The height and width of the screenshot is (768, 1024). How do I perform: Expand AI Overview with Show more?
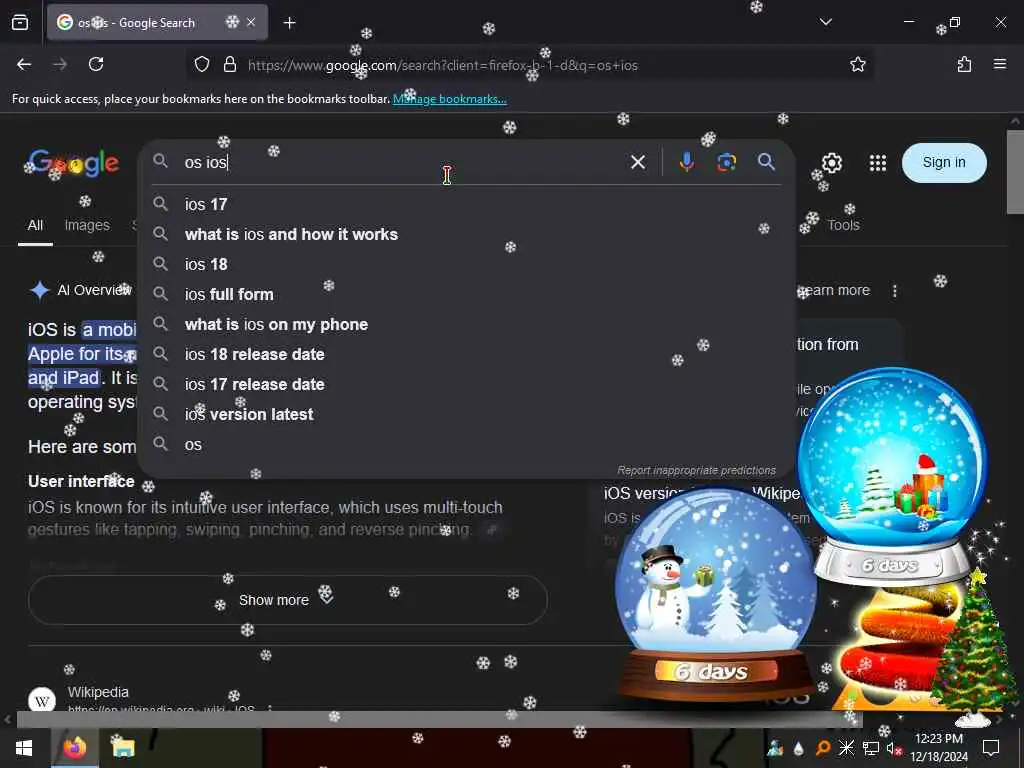click(x=287, y=600)
